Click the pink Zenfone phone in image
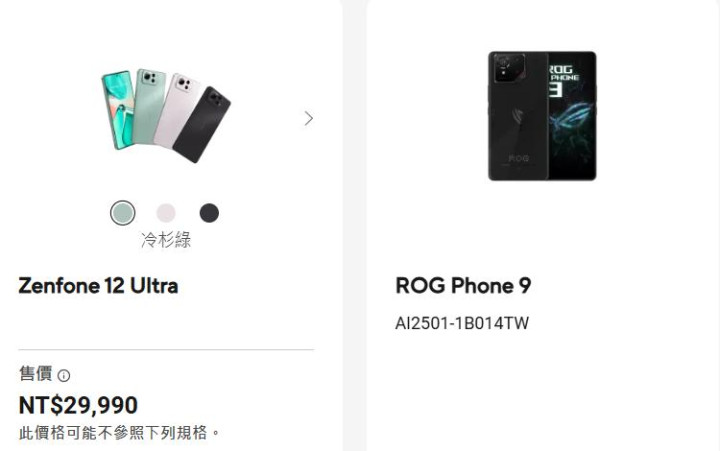The height and width of the screenshot is (451, 720). tap(177, 110)
